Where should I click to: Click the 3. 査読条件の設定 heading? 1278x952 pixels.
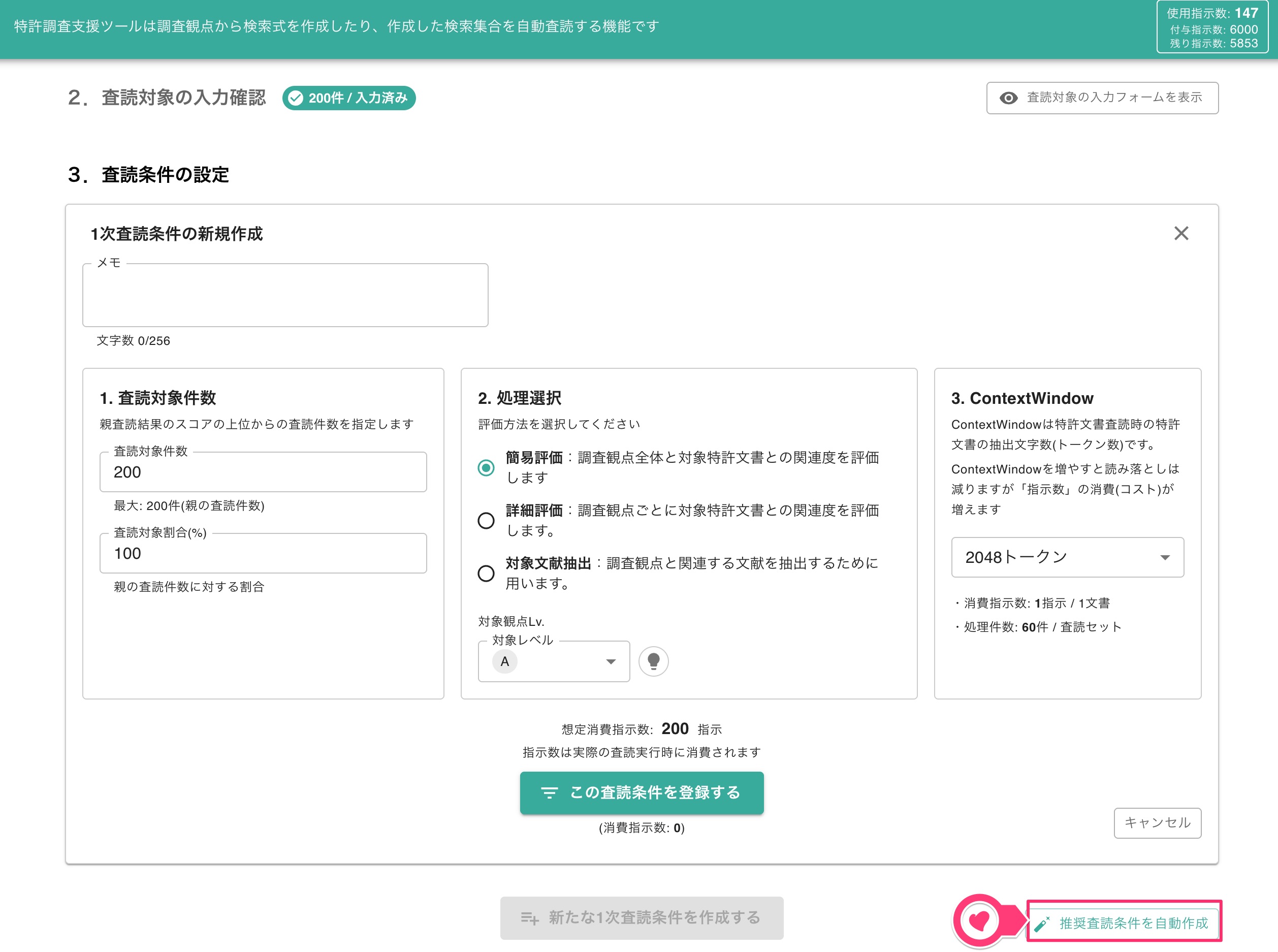pos(148,175)
